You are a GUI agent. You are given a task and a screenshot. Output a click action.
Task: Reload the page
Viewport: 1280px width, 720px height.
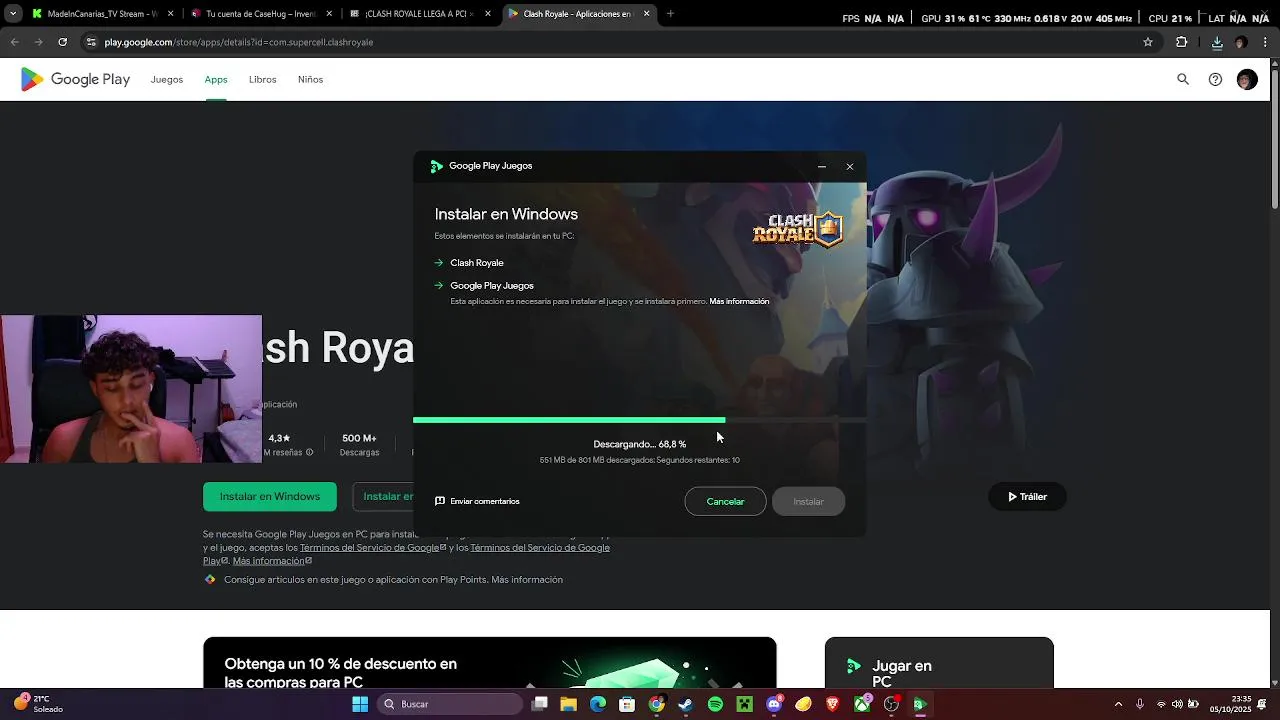[x=62, y=42]
